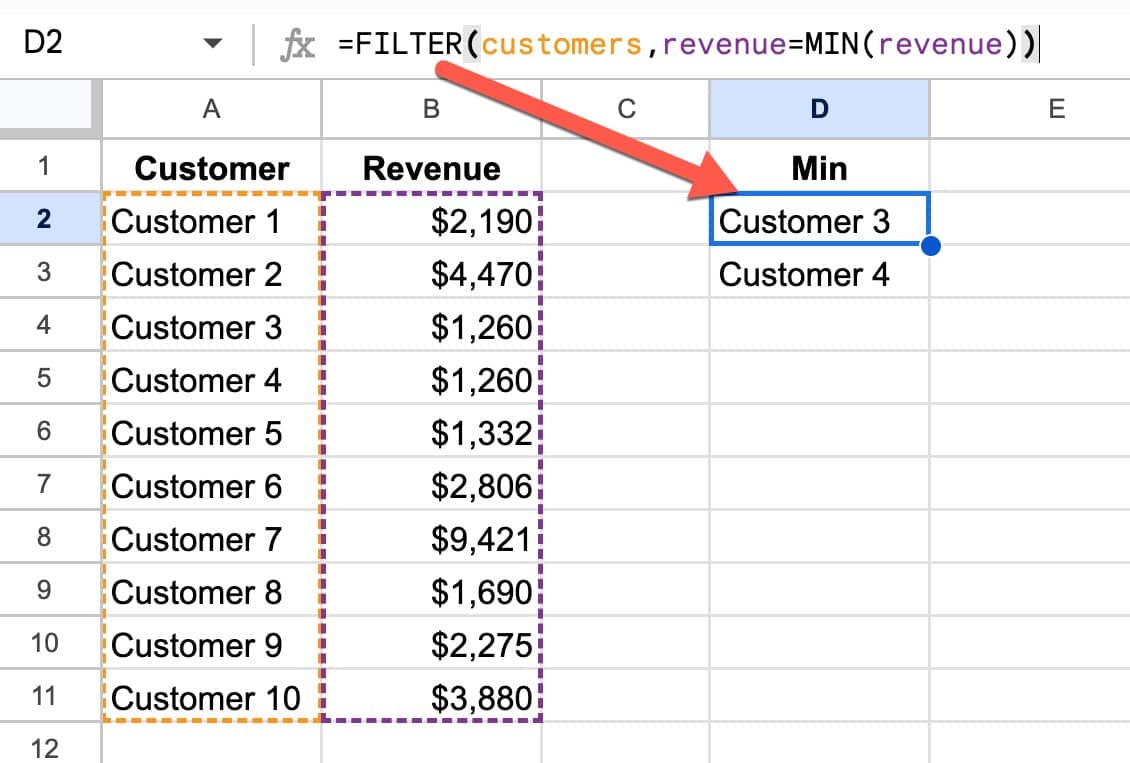The height and width of the screenshot is (763, 1130).
Task: Click the fx function icon
Action: [x=298, y=44]
